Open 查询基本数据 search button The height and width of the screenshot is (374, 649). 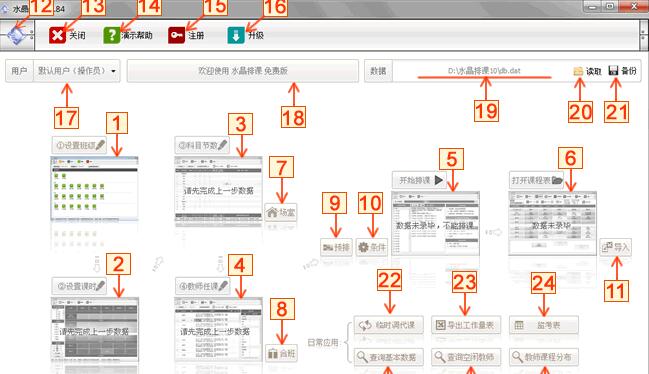coord(389,357)
